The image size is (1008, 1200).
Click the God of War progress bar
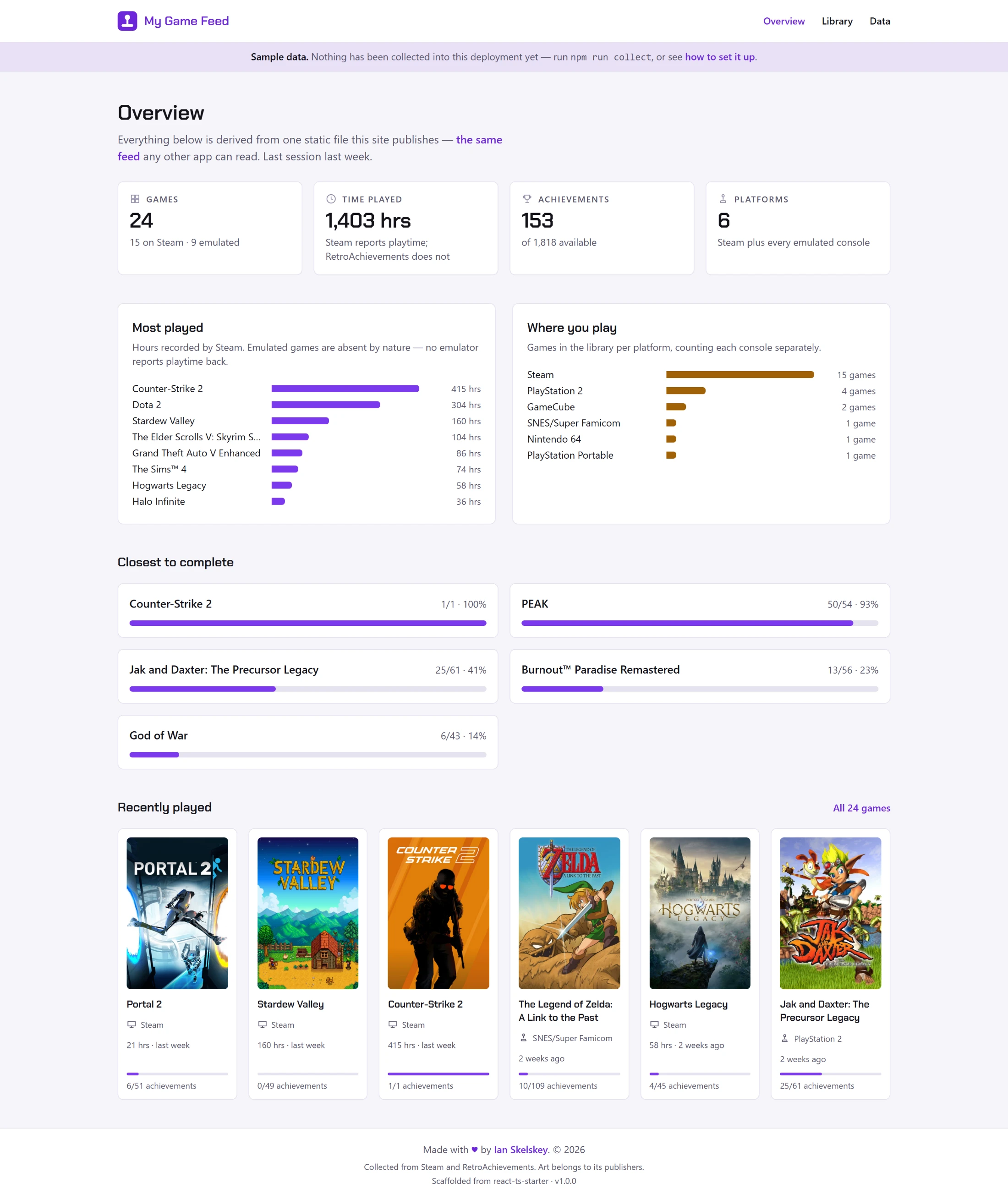tap(308, 754)
